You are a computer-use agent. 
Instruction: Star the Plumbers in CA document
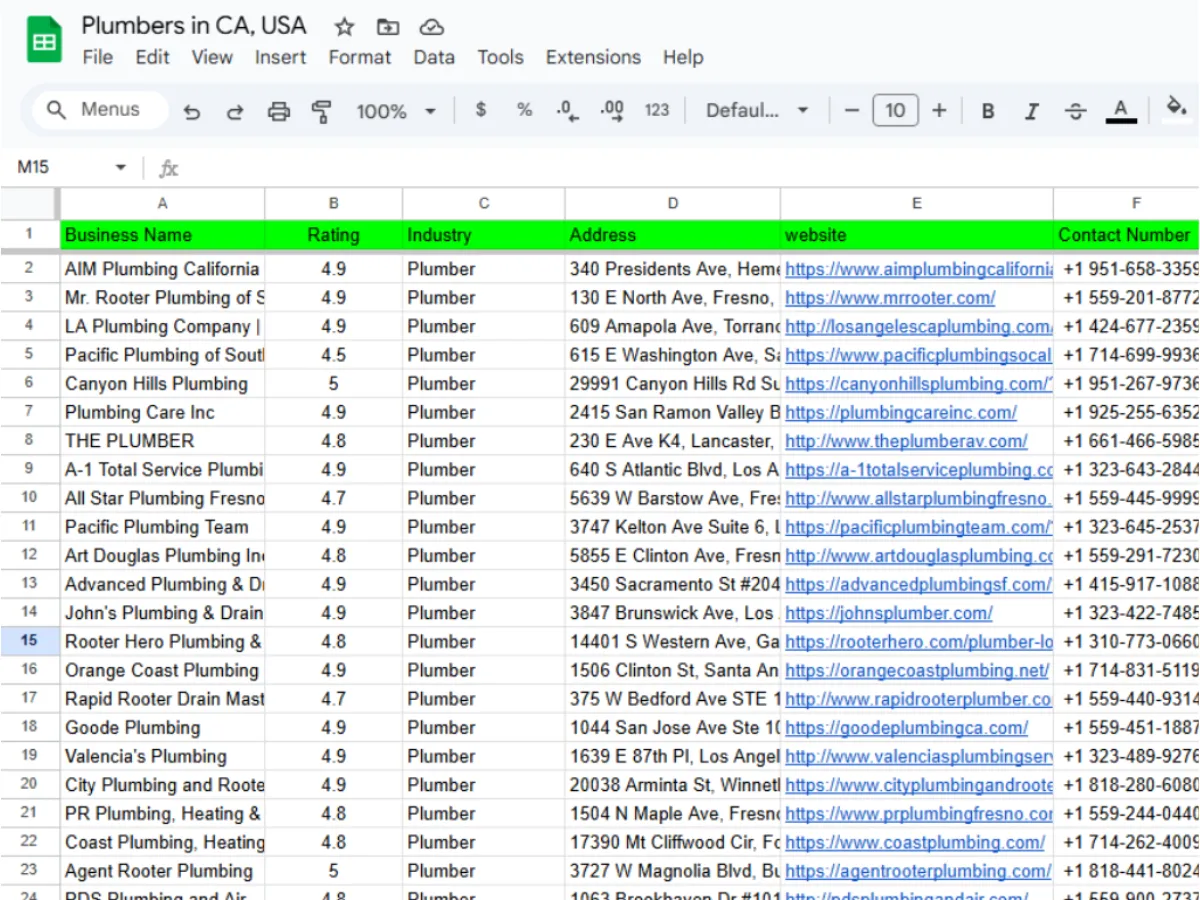(x=344, y=27)
